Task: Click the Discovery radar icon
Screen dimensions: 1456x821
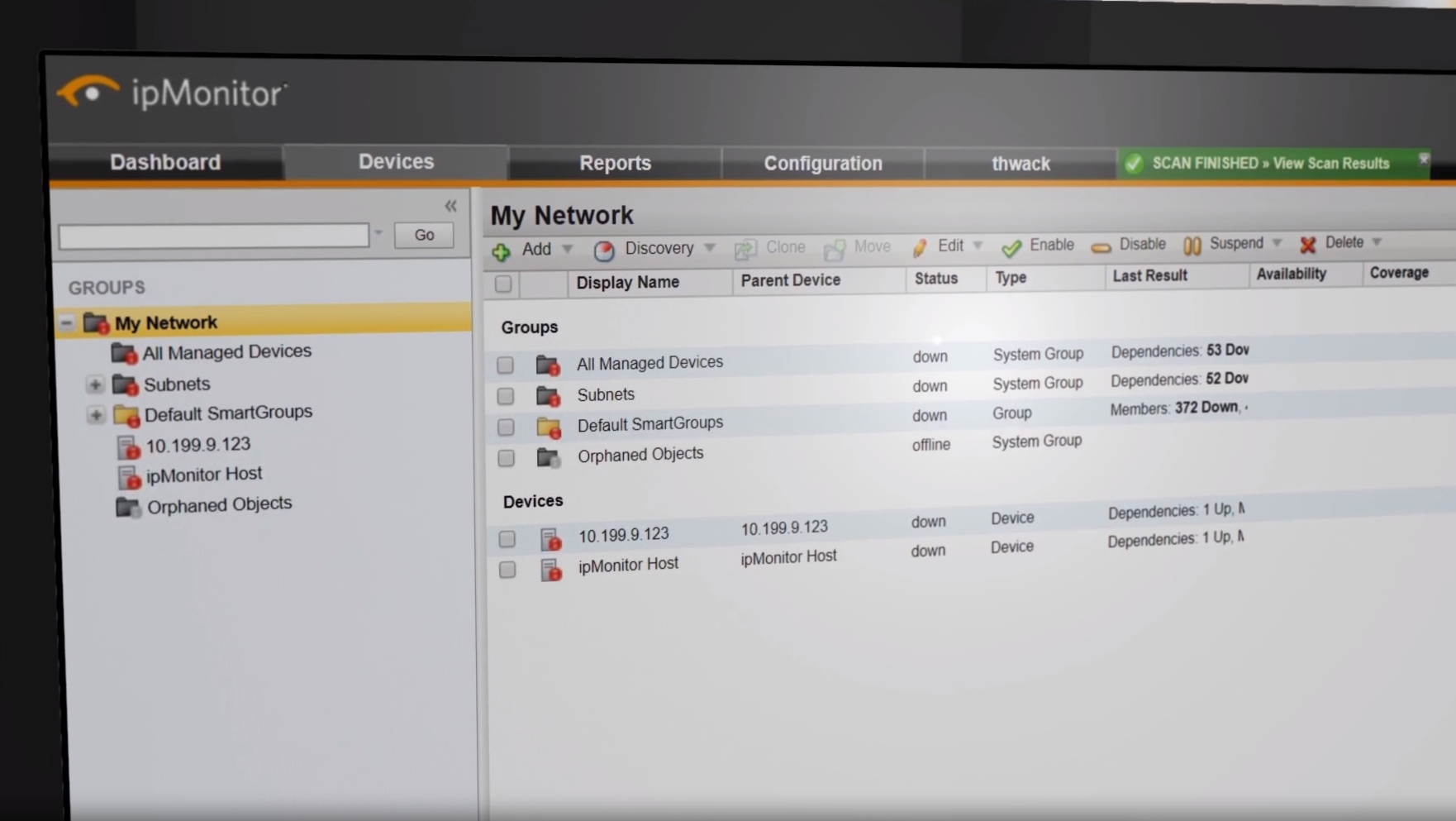Action: (604, 251)
